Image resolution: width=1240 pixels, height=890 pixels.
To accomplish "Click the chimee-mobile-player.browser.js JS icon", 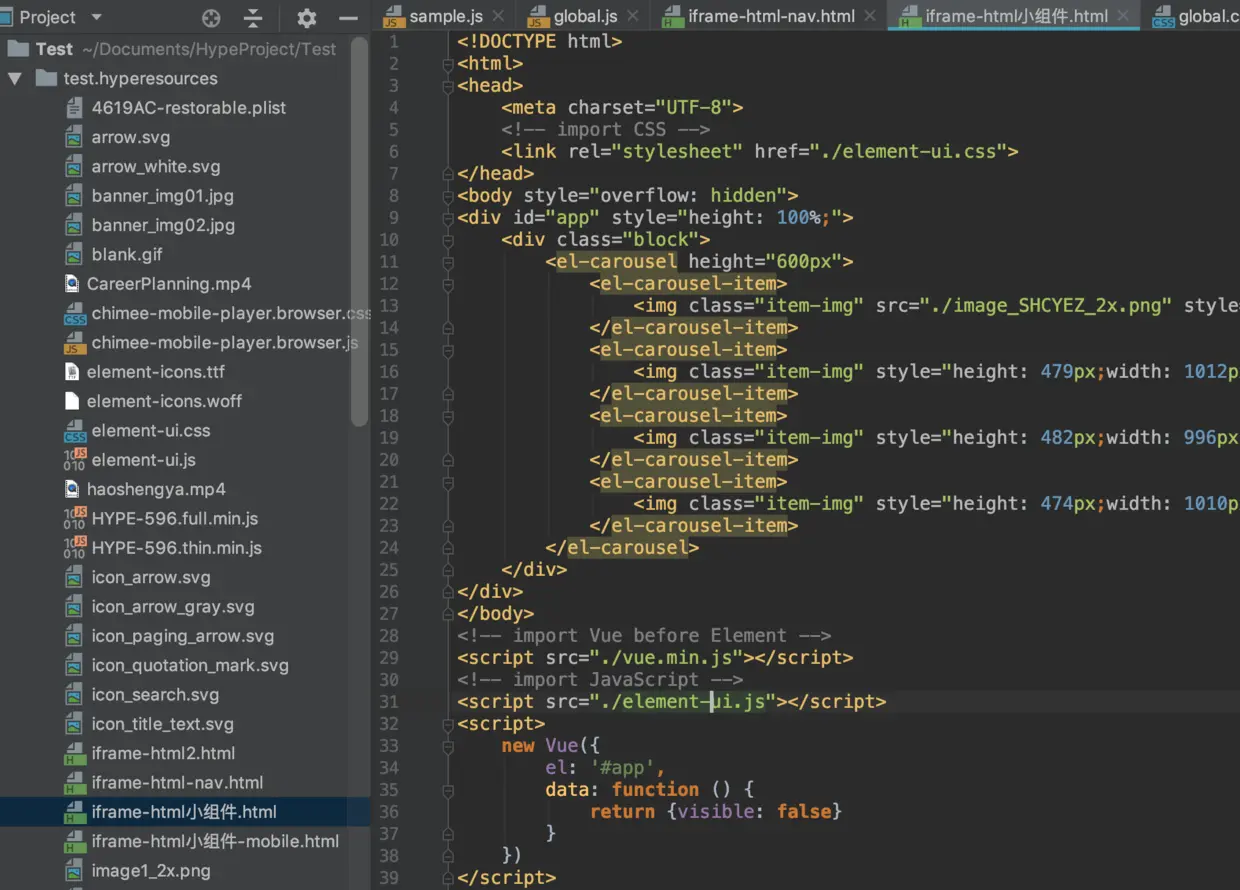I will (75, 343).
